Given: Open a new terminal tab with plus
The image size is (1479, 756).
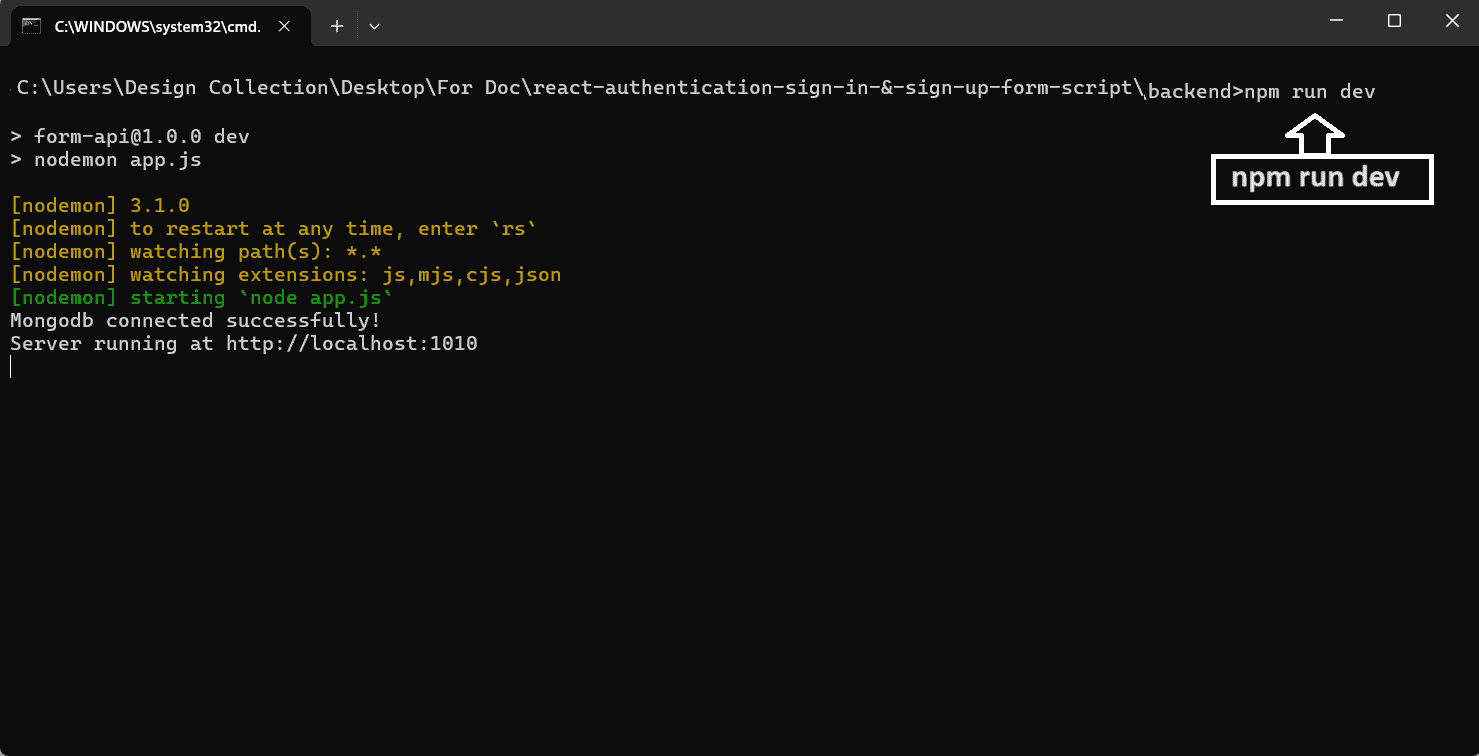Looking at the screenshot, I should (337, 26).
